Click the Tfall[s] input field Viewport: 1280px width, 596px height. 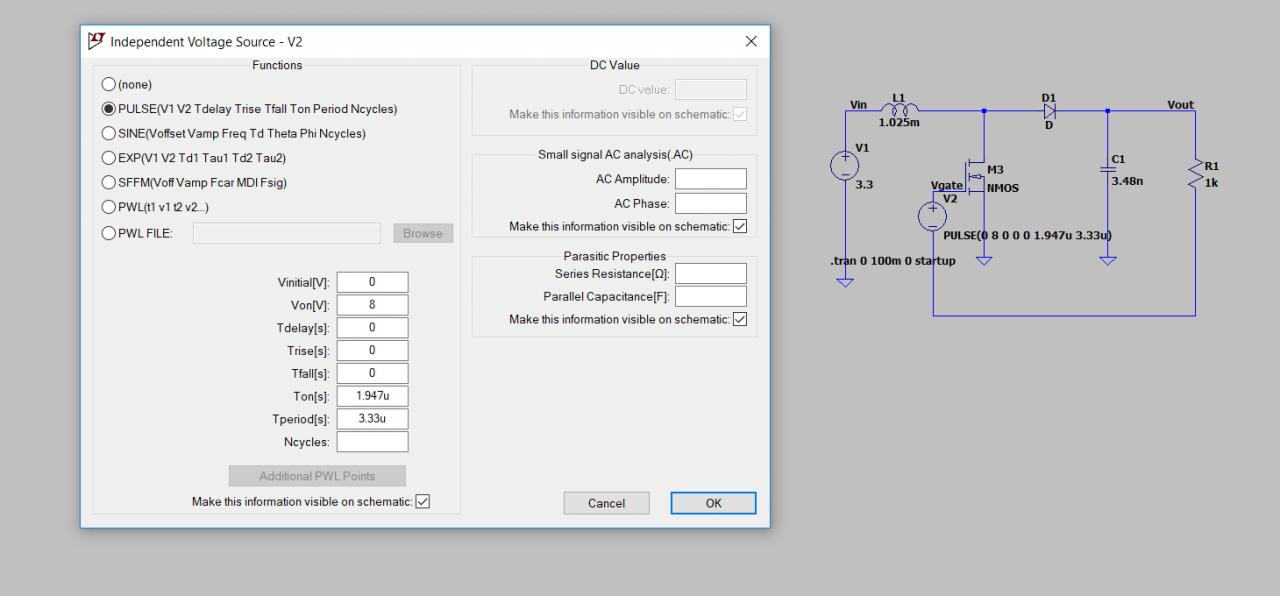[x=372, y=373]
